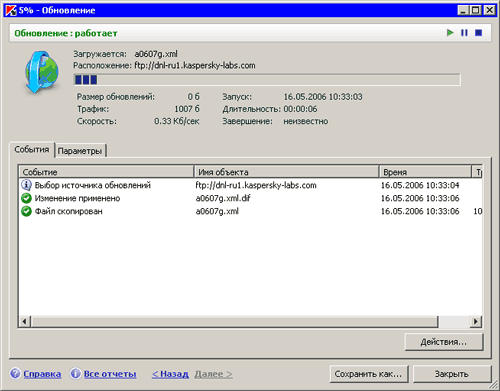
Task: Click the 16.05.2006 10:33:04 time cell
Action: [420, 185]
